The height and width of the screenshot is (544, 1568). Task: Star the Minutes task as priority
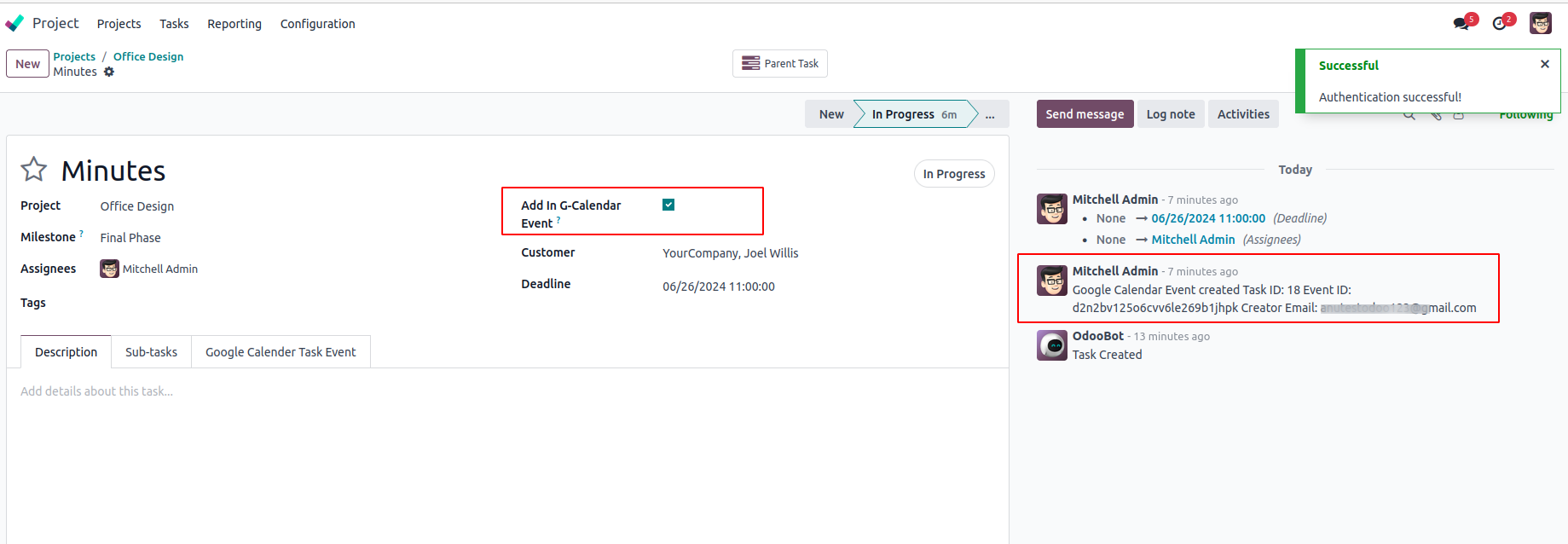point(34,170)
